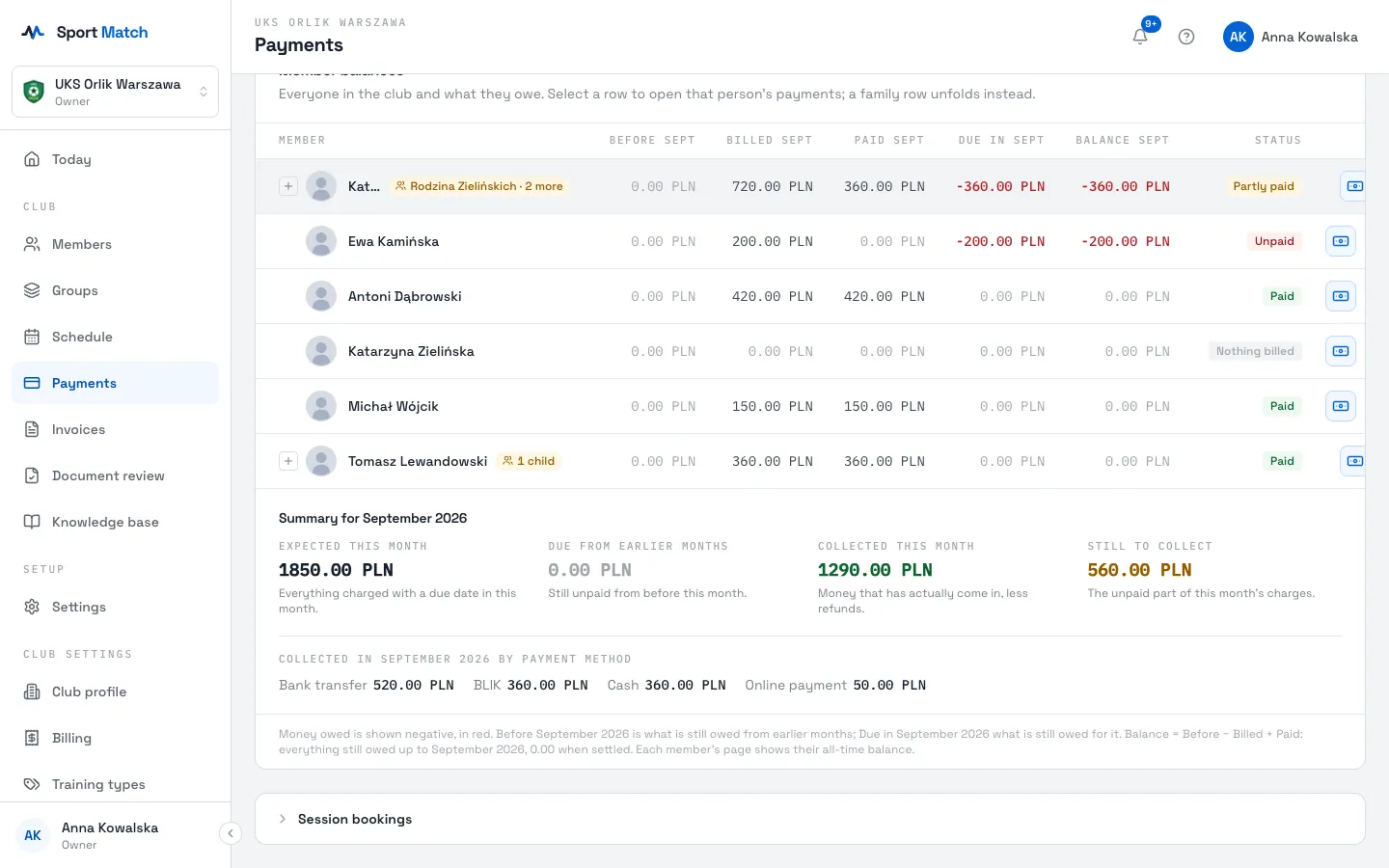
Task: Click the 'Rodzina Zielińskich · 2 more' badge
Action: pos(479,186)
